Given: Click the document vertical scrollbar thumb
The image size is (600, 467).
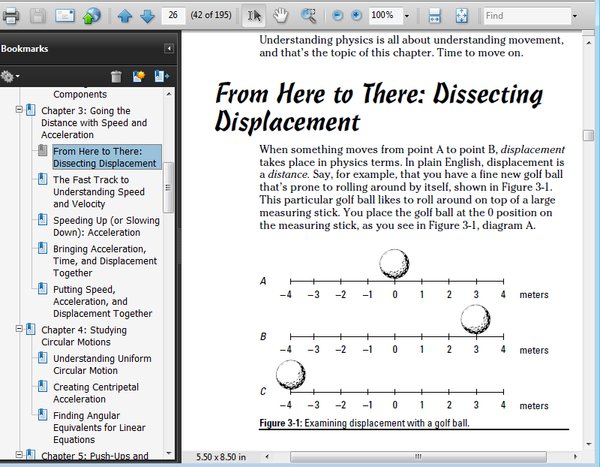Looking at the screenshot, I should click(x=589, y=135).
